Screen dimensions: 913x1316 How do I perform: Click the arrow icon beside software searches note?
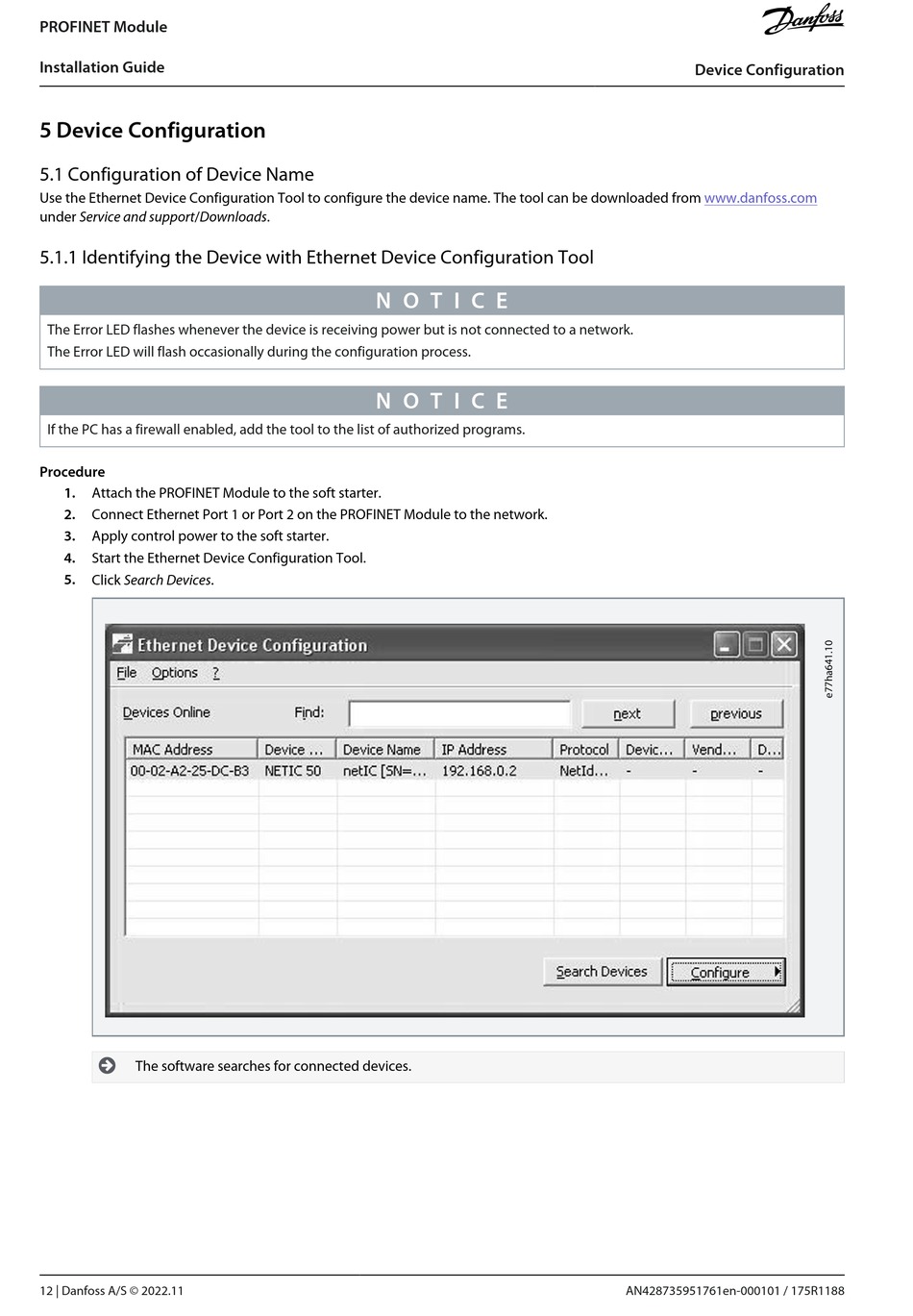108,1065
